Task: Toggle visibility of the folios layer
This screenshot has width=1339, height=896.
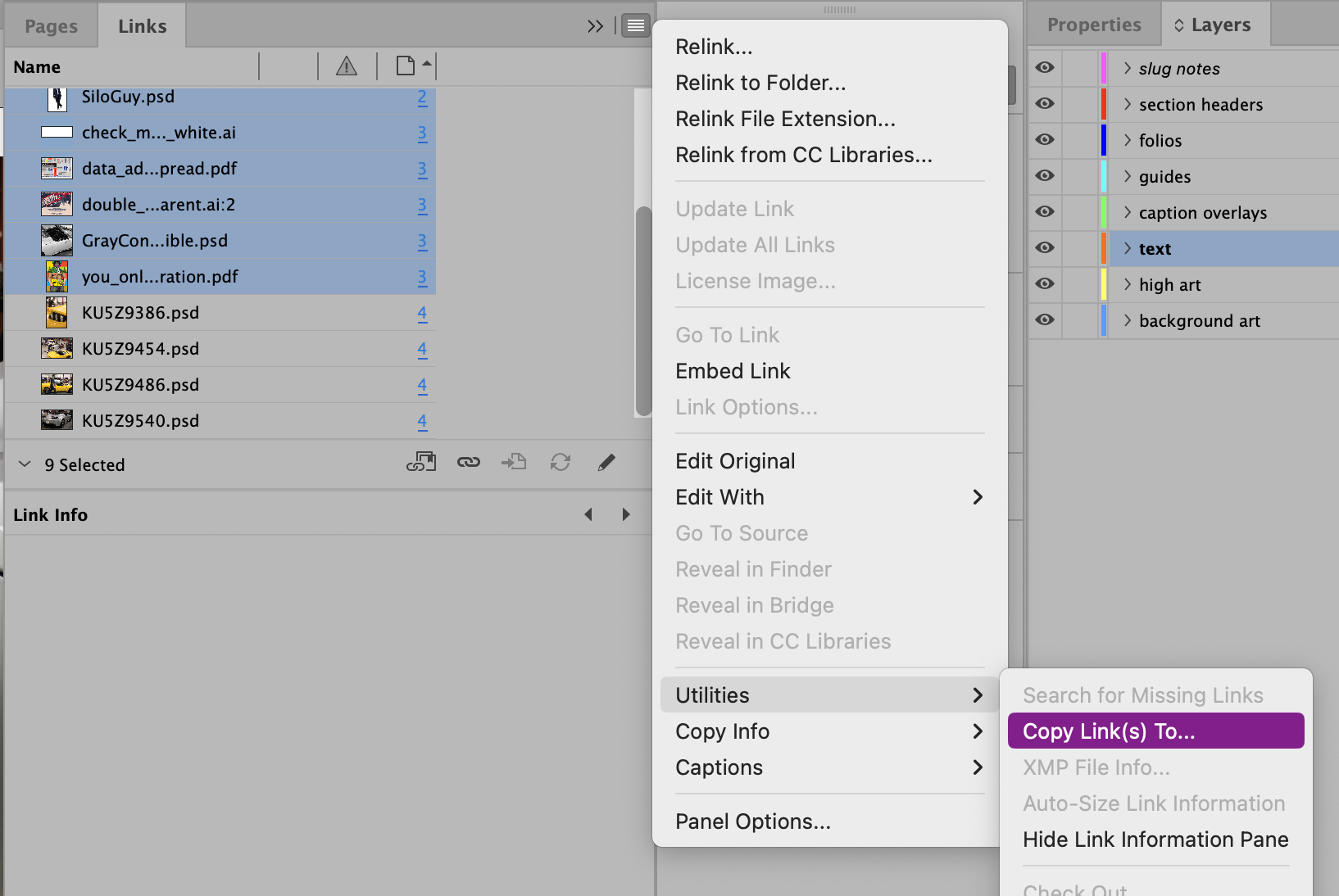Action: [x=1045, y=140]
